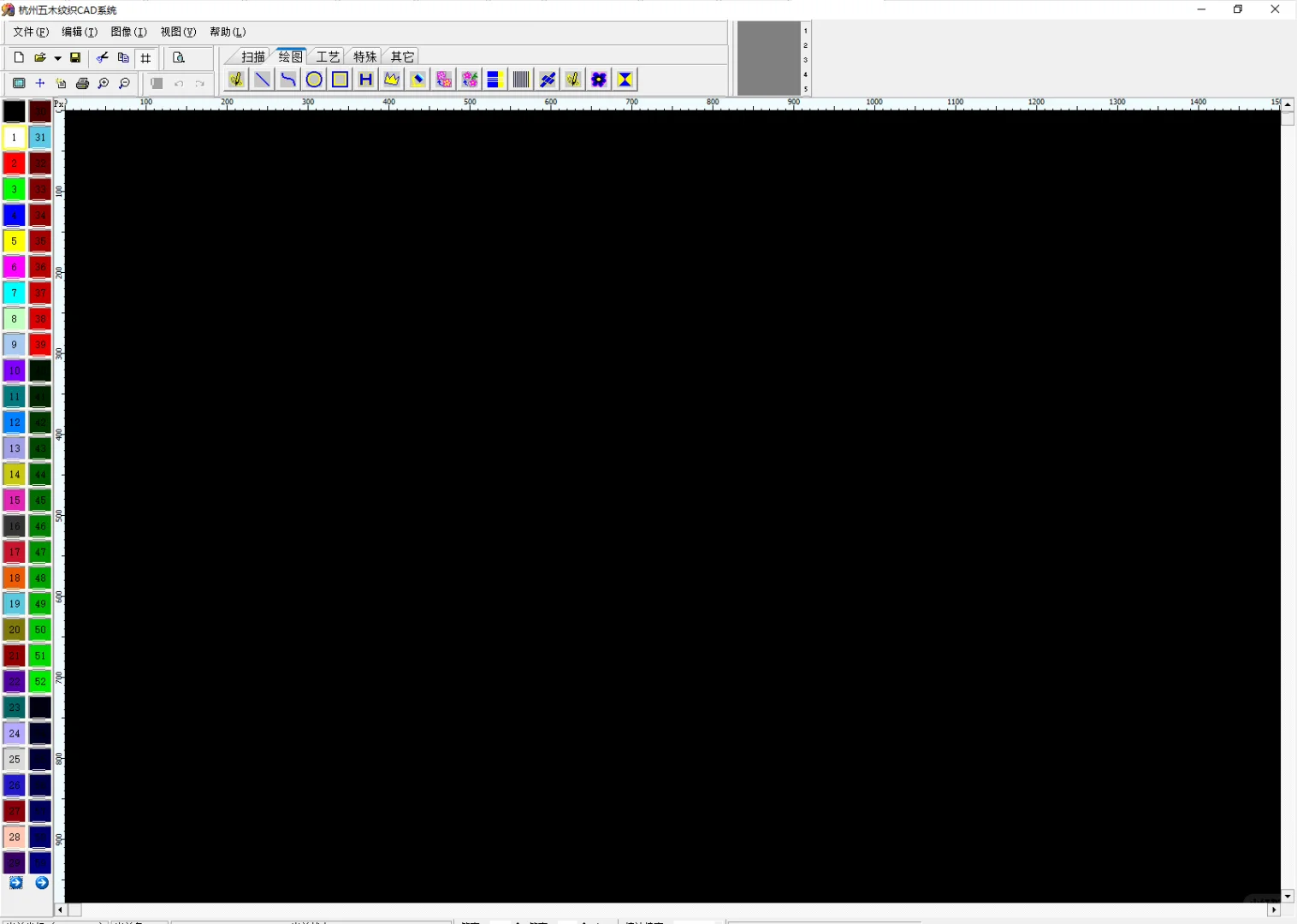Save with the floppy disk icon
This screenshot has width=1297, height=924.
(x=75, y=57)
